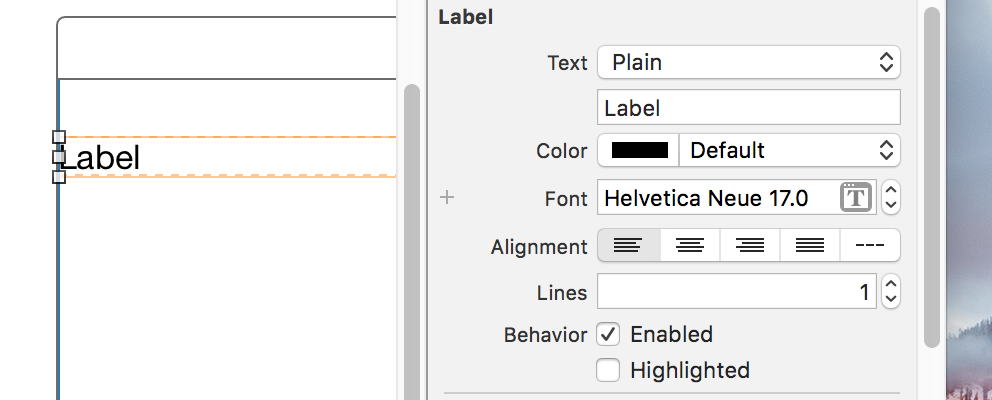Image resolution: width=992 pixels, height=400 pixels.
Task: Enable the Highlighted checkbox
Action: click(608, 370)
